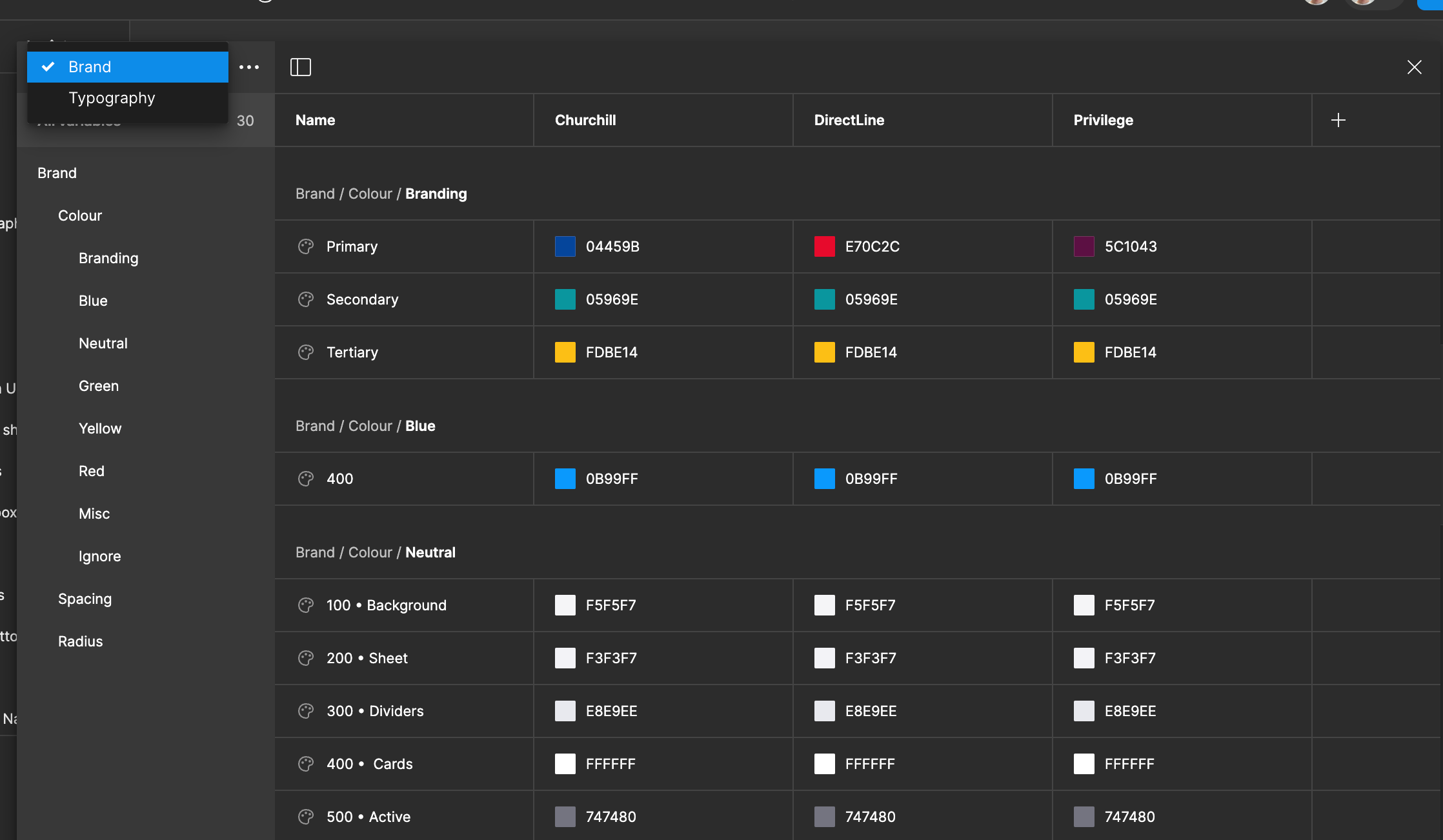This screenshot has width=1443, height=840.
Task: Click DirectLine Cards value FFFFFF
Action: coord(870,764)
